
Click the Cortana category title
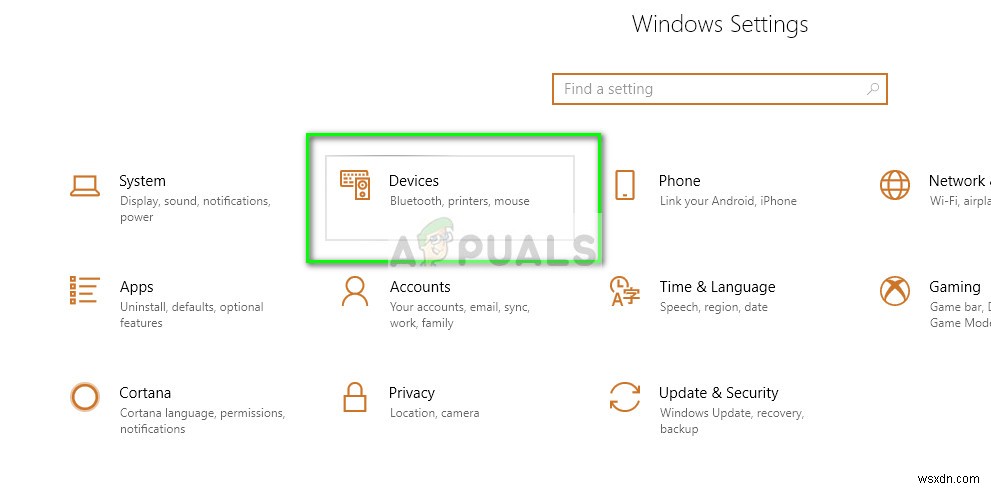pos(145,392)
